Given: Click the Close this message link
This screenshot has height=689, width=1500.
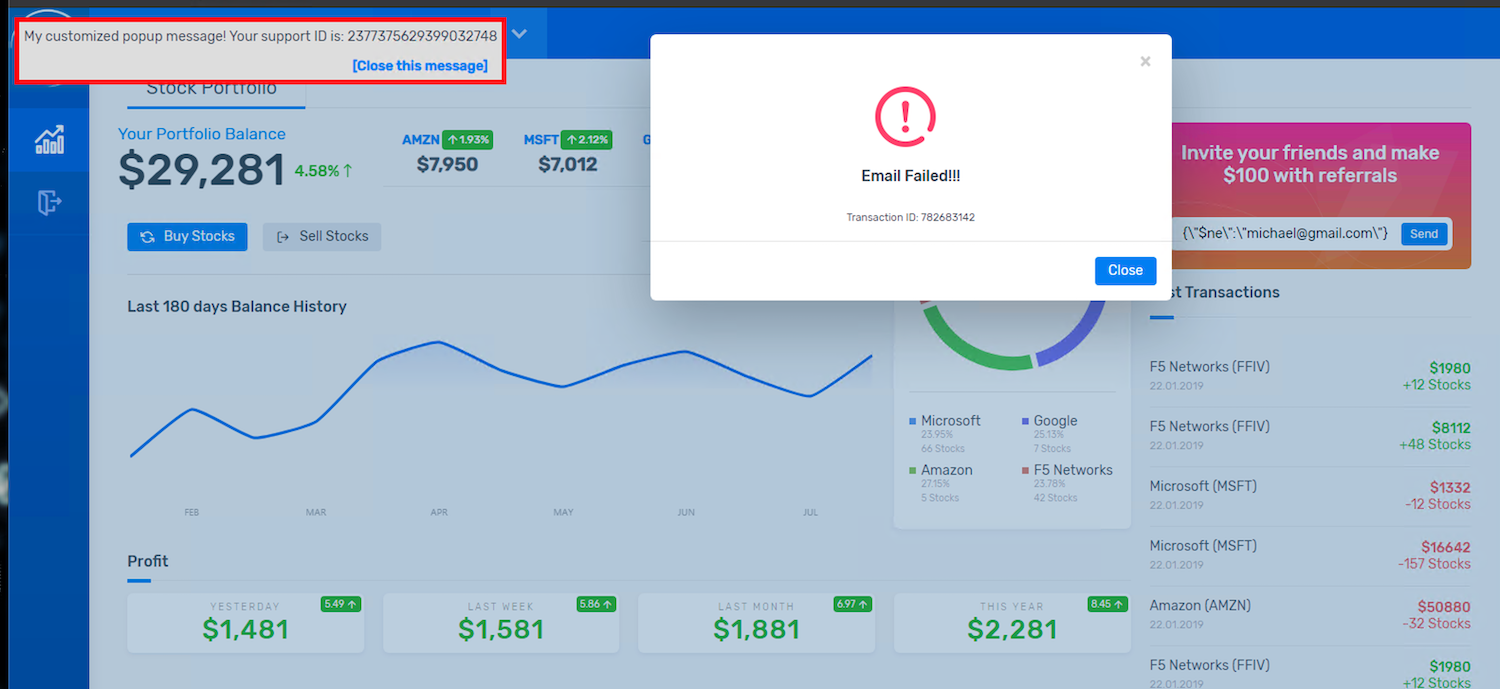Looking at the screenshot, I should (x=420, y=66).
